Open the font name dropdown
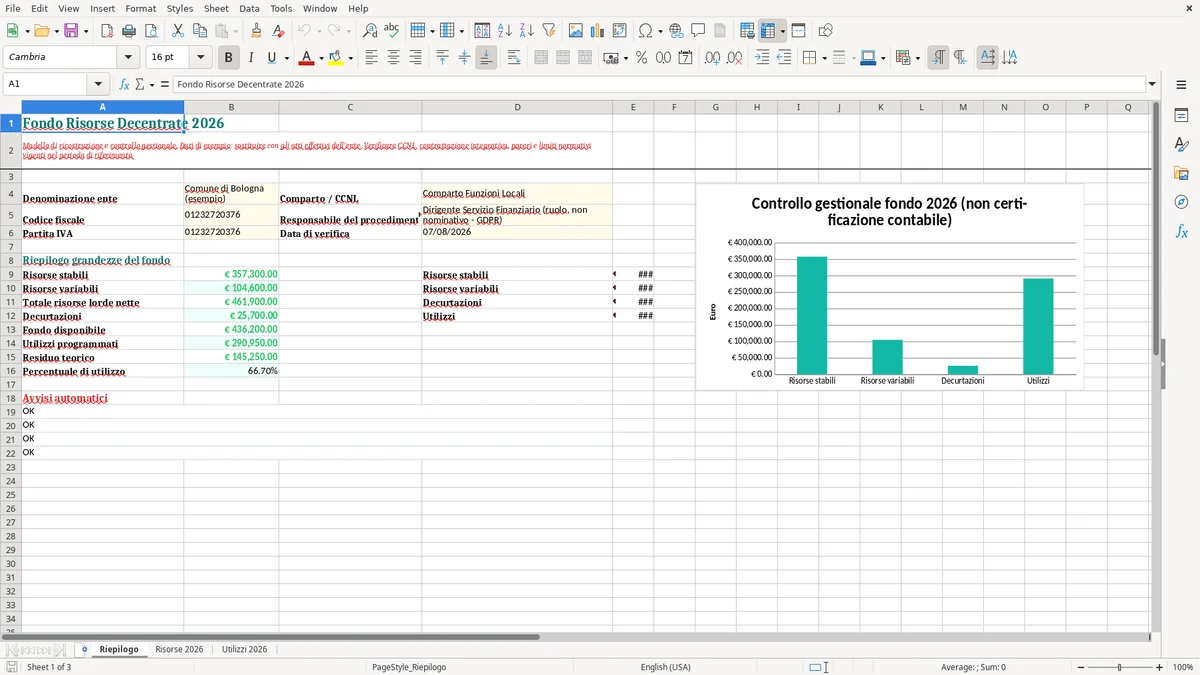This screenshot has width=1200, height=675. [128, 58]
